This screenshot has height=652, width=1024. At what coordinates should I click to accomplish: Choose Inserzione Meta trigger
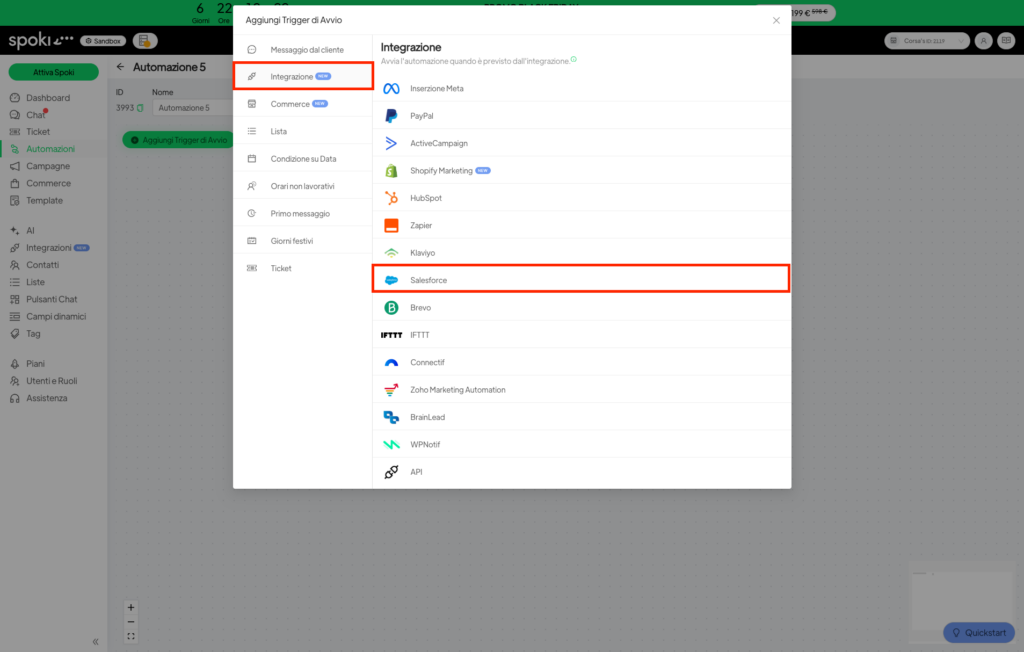[x=436, y=88]
